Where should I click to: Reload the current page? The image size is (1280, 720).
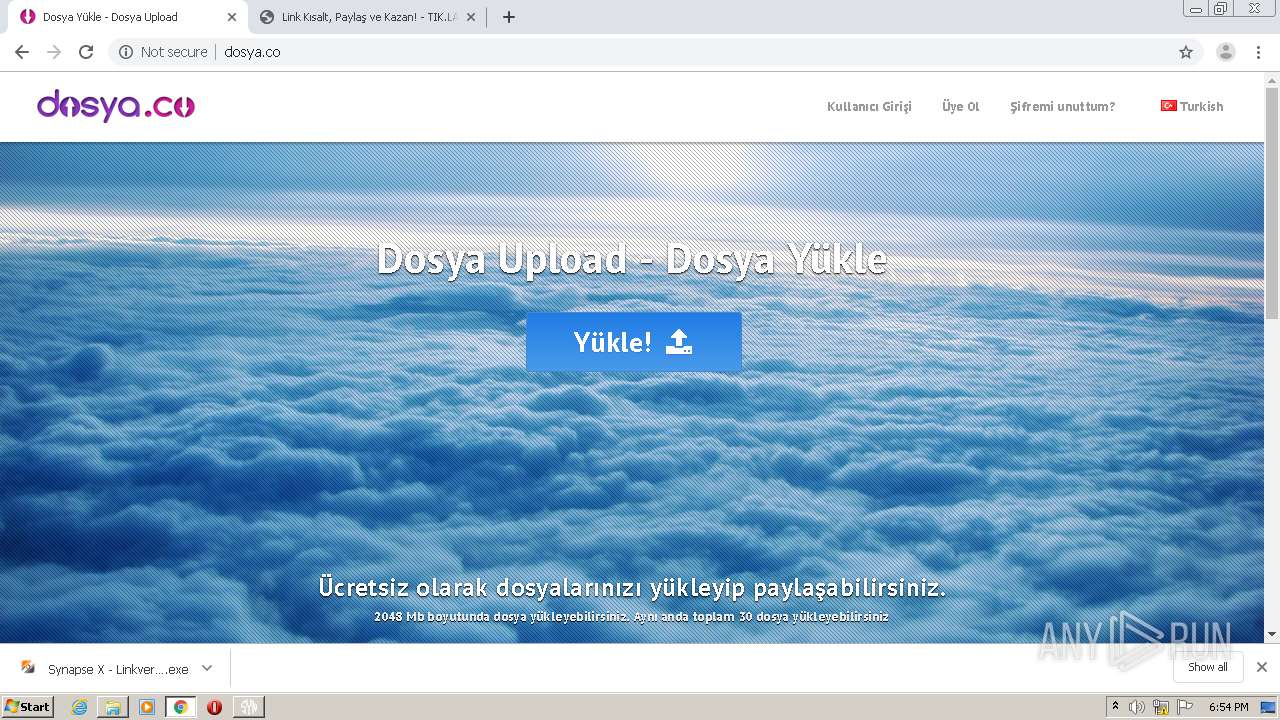pyautogui.click(x=86, y=52)
